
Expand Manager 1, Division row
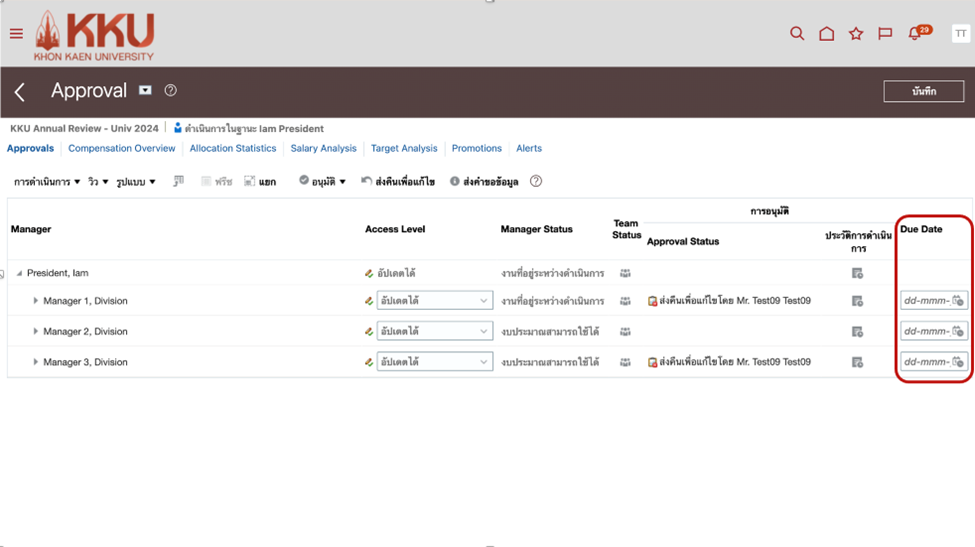point(36,301)
